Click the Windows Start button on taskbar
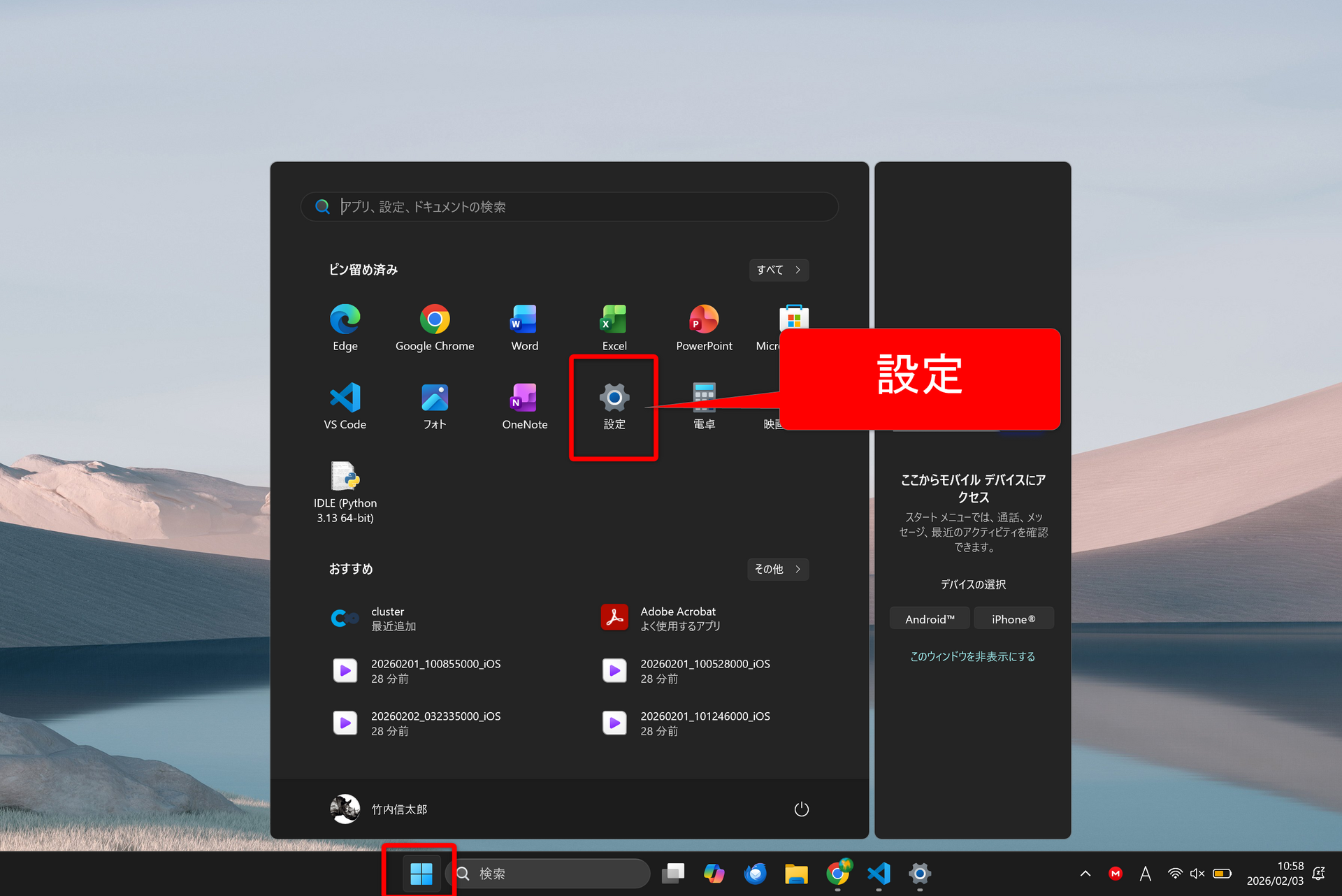The width and height of the screenshot is (1342, 896). tap(421, 874)
